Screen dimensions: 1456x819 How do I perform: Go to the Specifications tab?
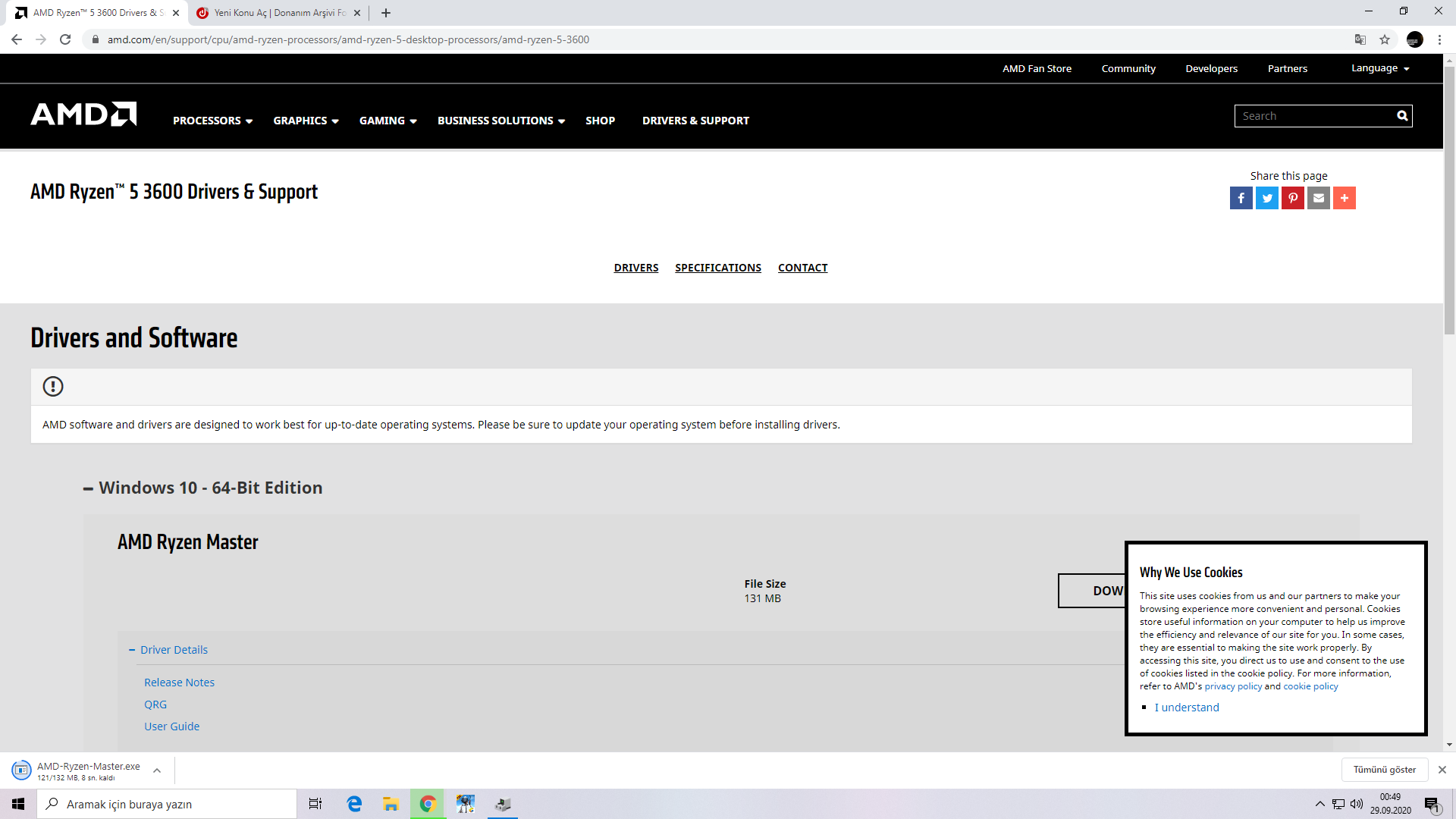717,268
